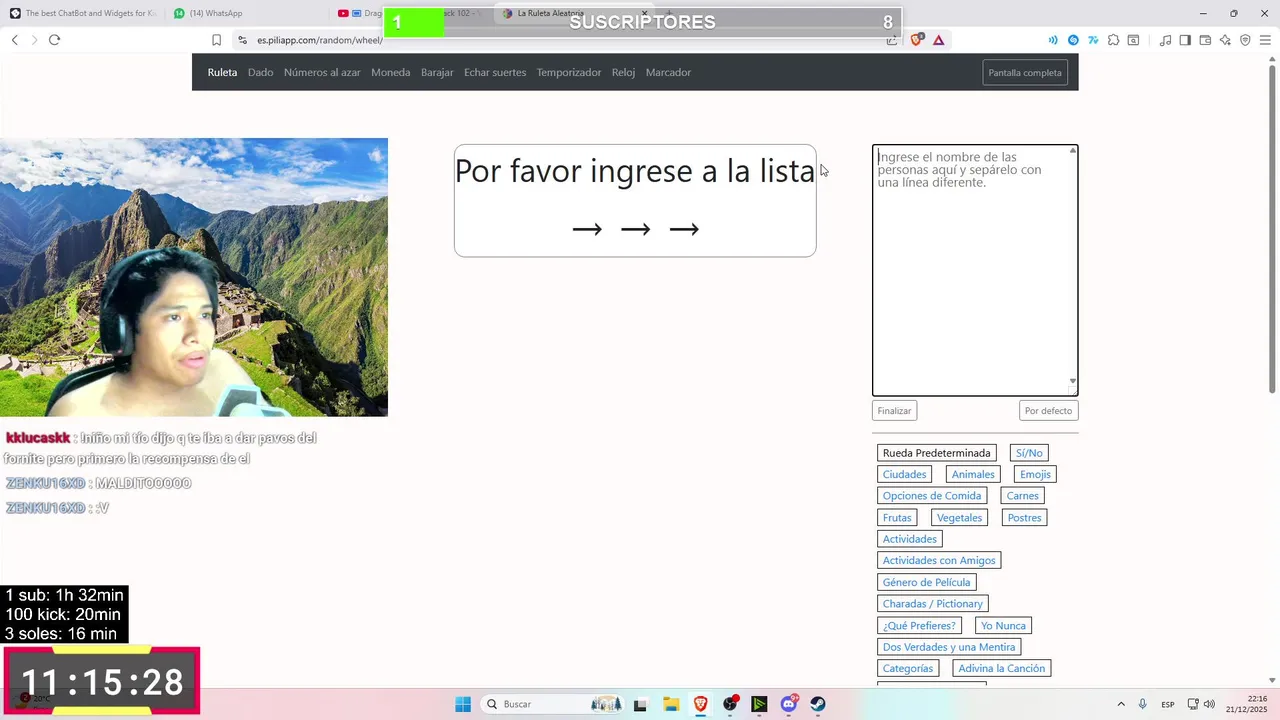The height and width of the screenshot is (720, 1280).
Task: Open the Leo AI sparkle icon
Action: [x=1225, y=40]
